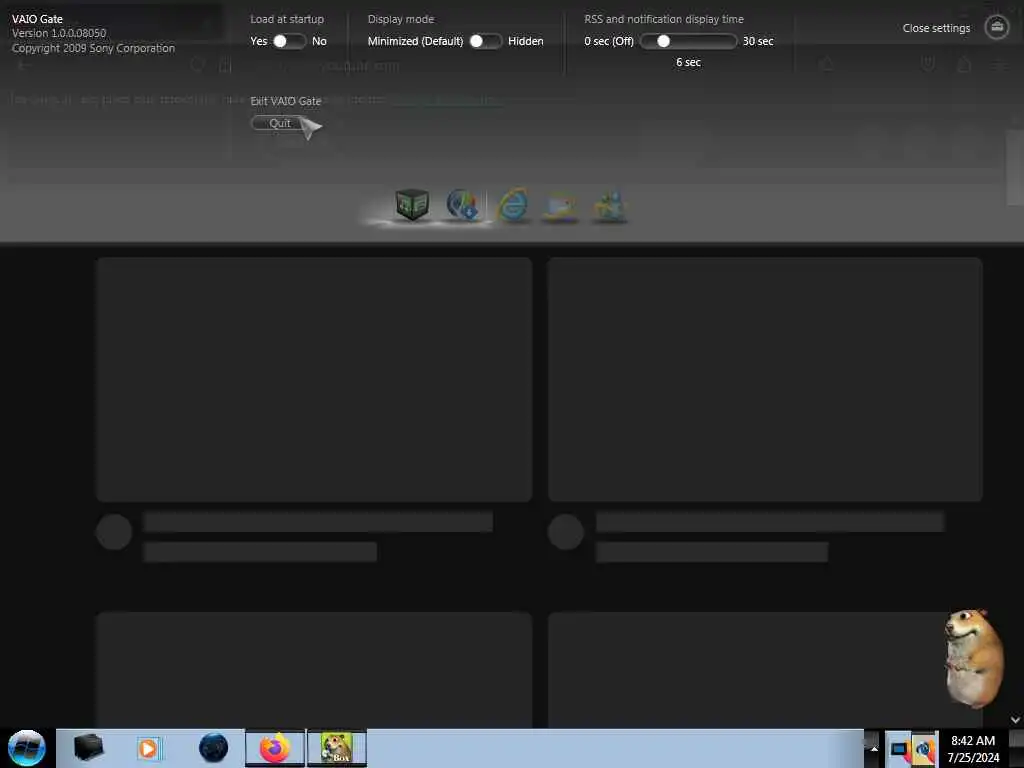
Task: Click the second loading video thumbnail placeholder
Action: point(765,379)
